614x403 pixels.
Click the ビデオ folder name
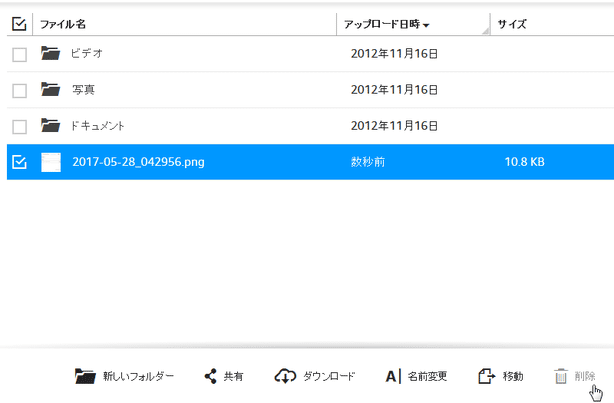87,53
